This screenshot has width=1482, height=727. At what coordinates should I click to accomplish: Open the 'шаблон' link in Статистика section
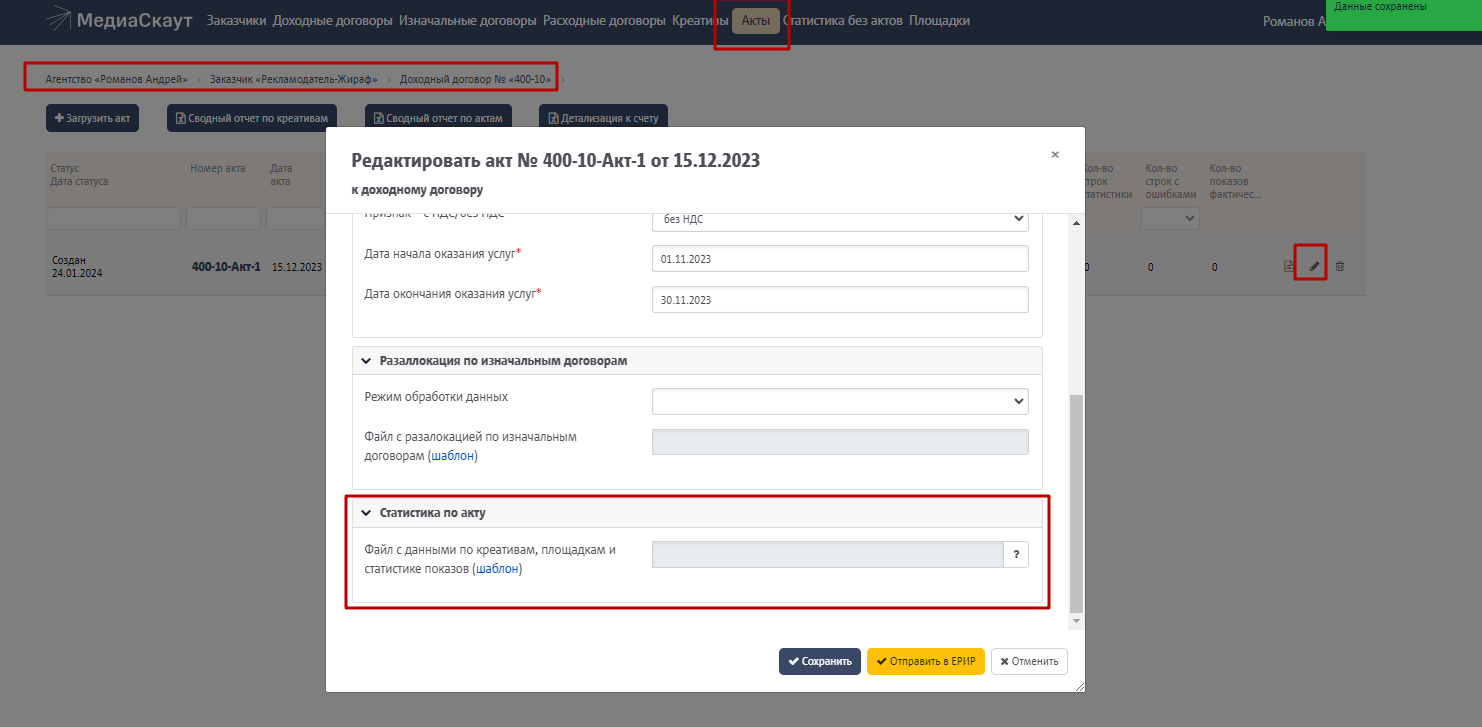pyautogui.click(x=498, y=569)
